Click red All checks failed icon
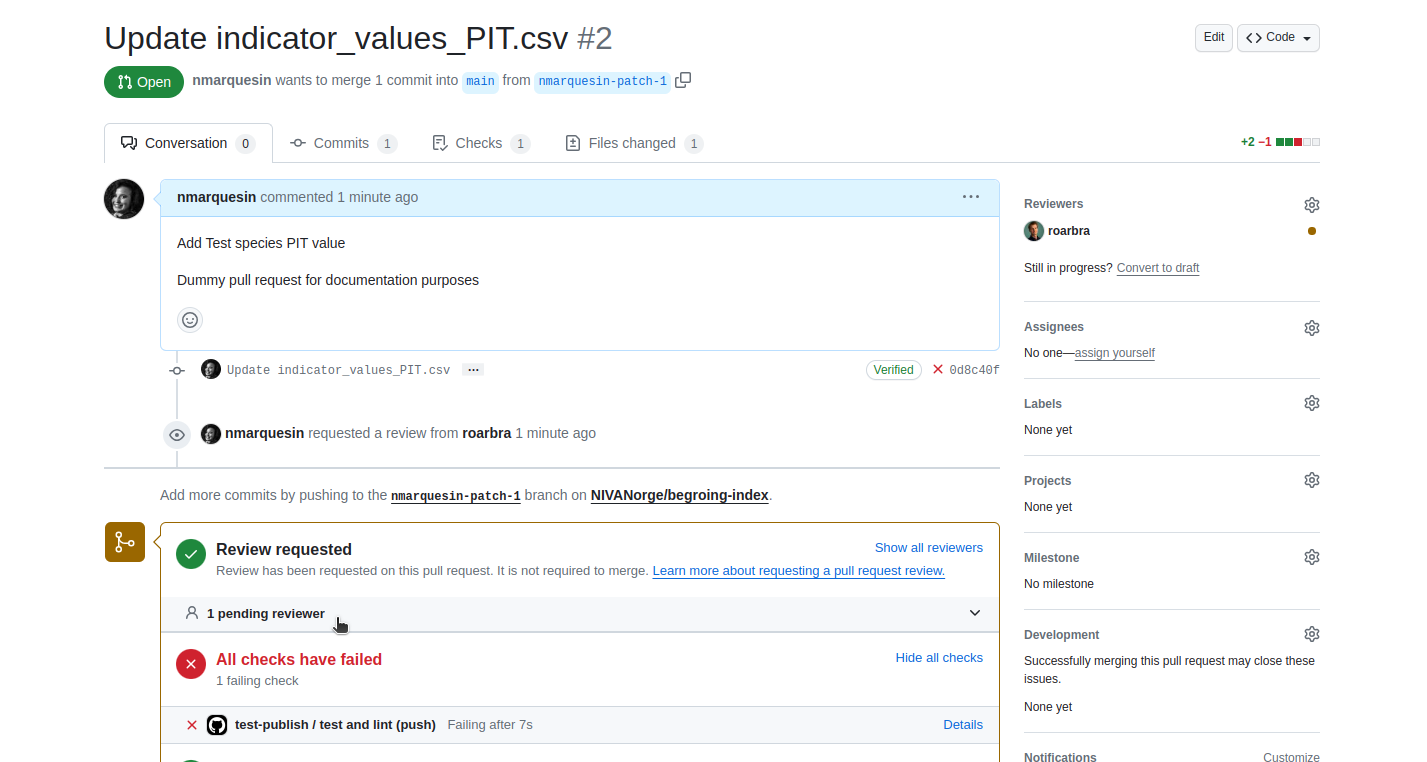The height and width of the screenshot is (762, 1427). point(191,664)
